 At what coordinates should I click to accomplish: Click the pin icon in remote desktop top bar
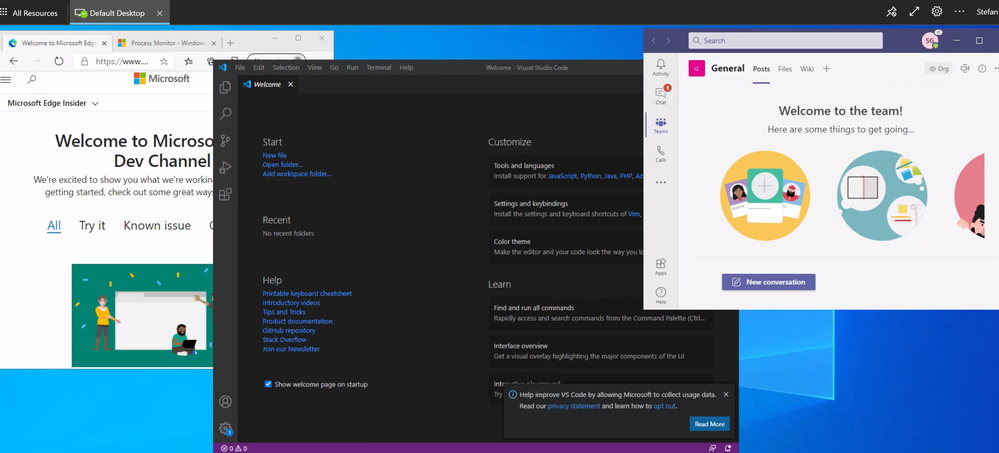point(891,11)
